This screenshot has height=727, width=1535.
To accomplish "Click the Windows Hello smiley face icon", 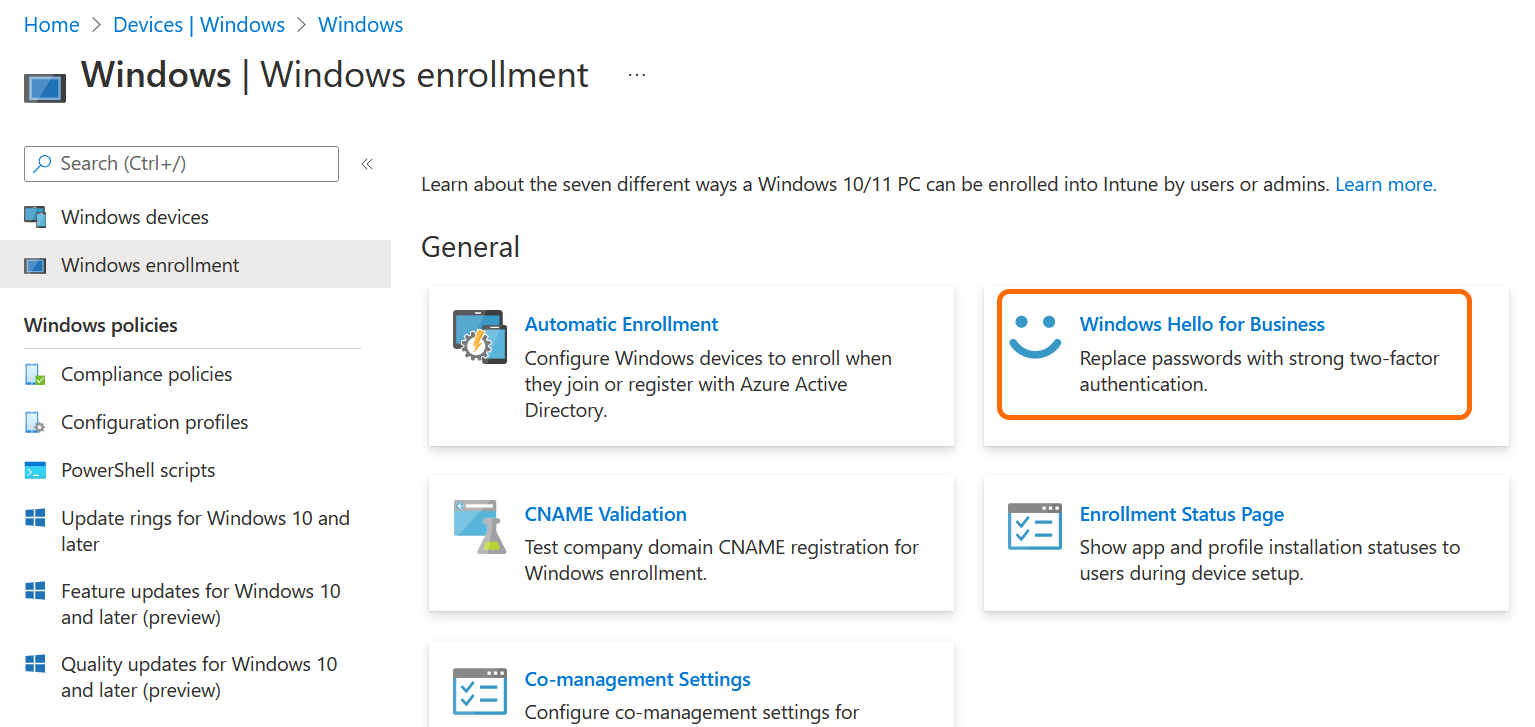I will [1034, 337].
